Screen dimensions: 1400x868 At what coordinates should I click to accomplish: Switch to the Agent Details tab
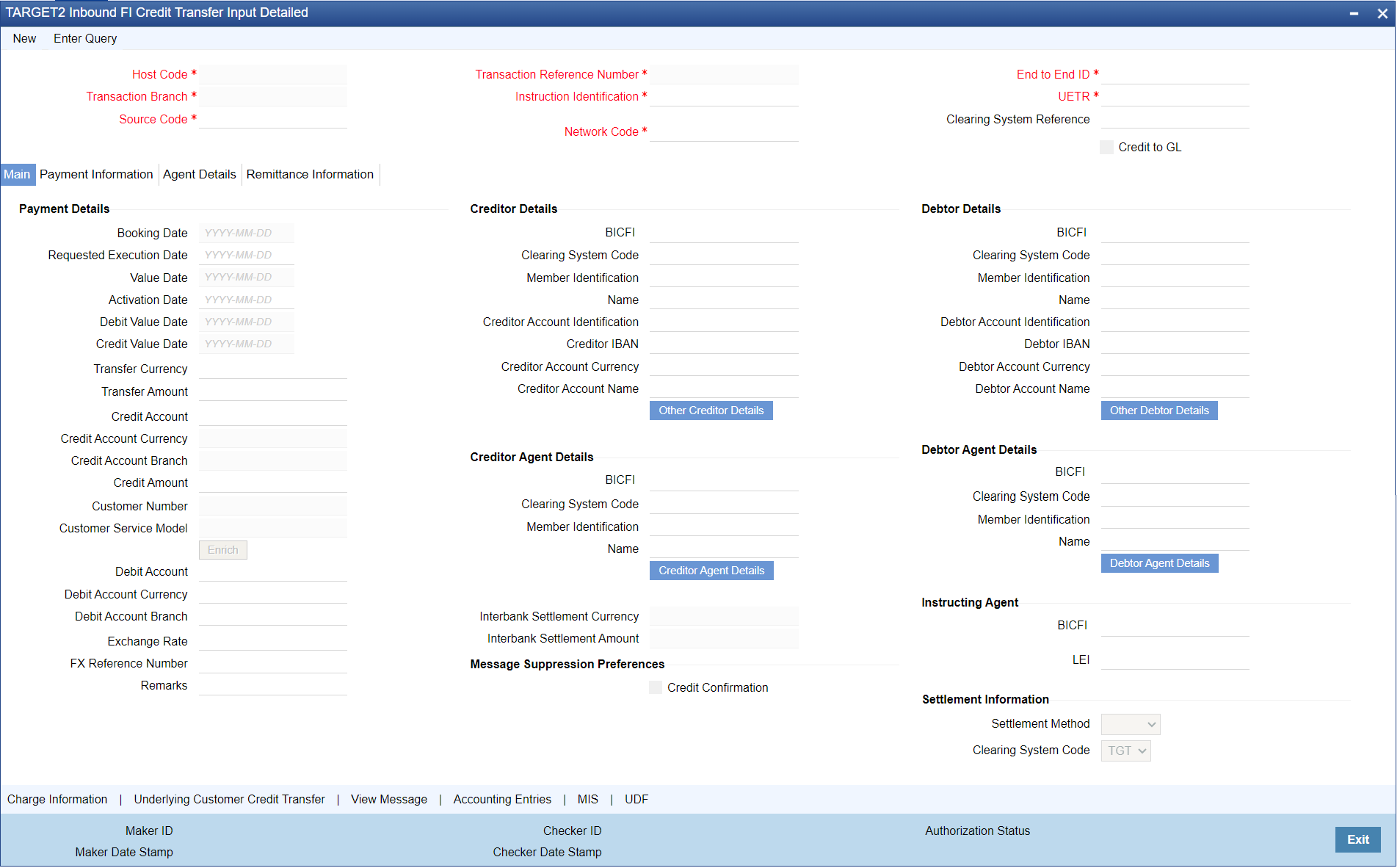click(200, 174)
